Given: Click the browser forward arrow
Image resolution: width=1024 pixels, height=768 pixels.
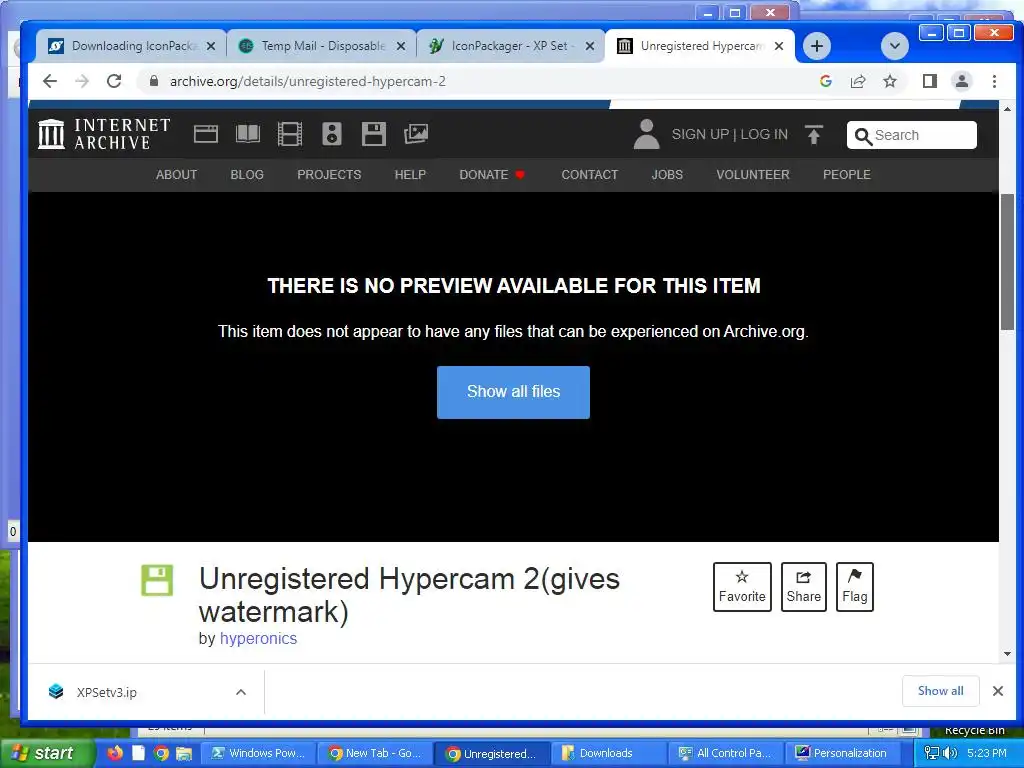Looking at the screenshot, I should click(x=82, y=81).
